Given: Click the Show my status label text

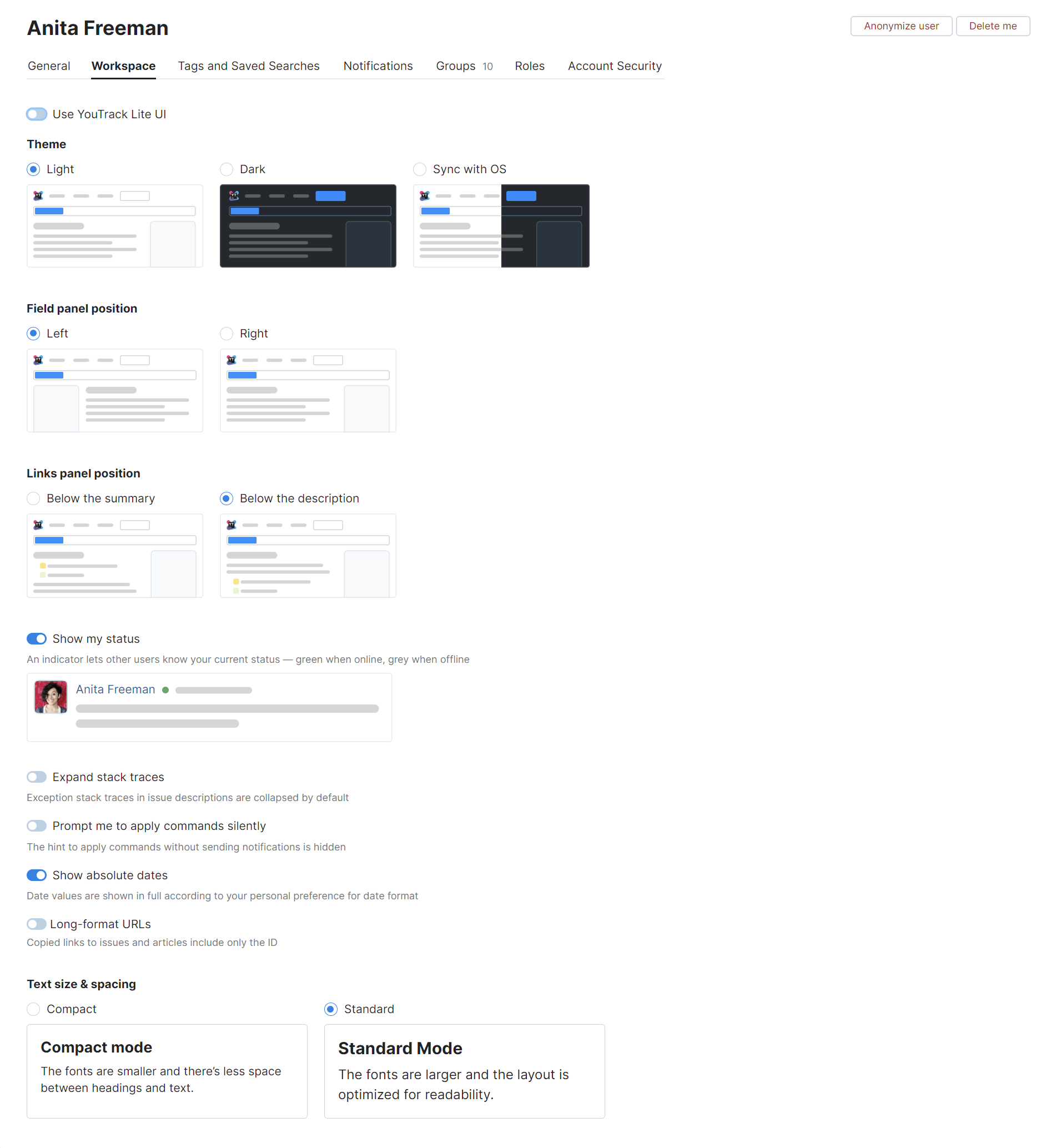Looking at the screenshot, I should point(96,638).
